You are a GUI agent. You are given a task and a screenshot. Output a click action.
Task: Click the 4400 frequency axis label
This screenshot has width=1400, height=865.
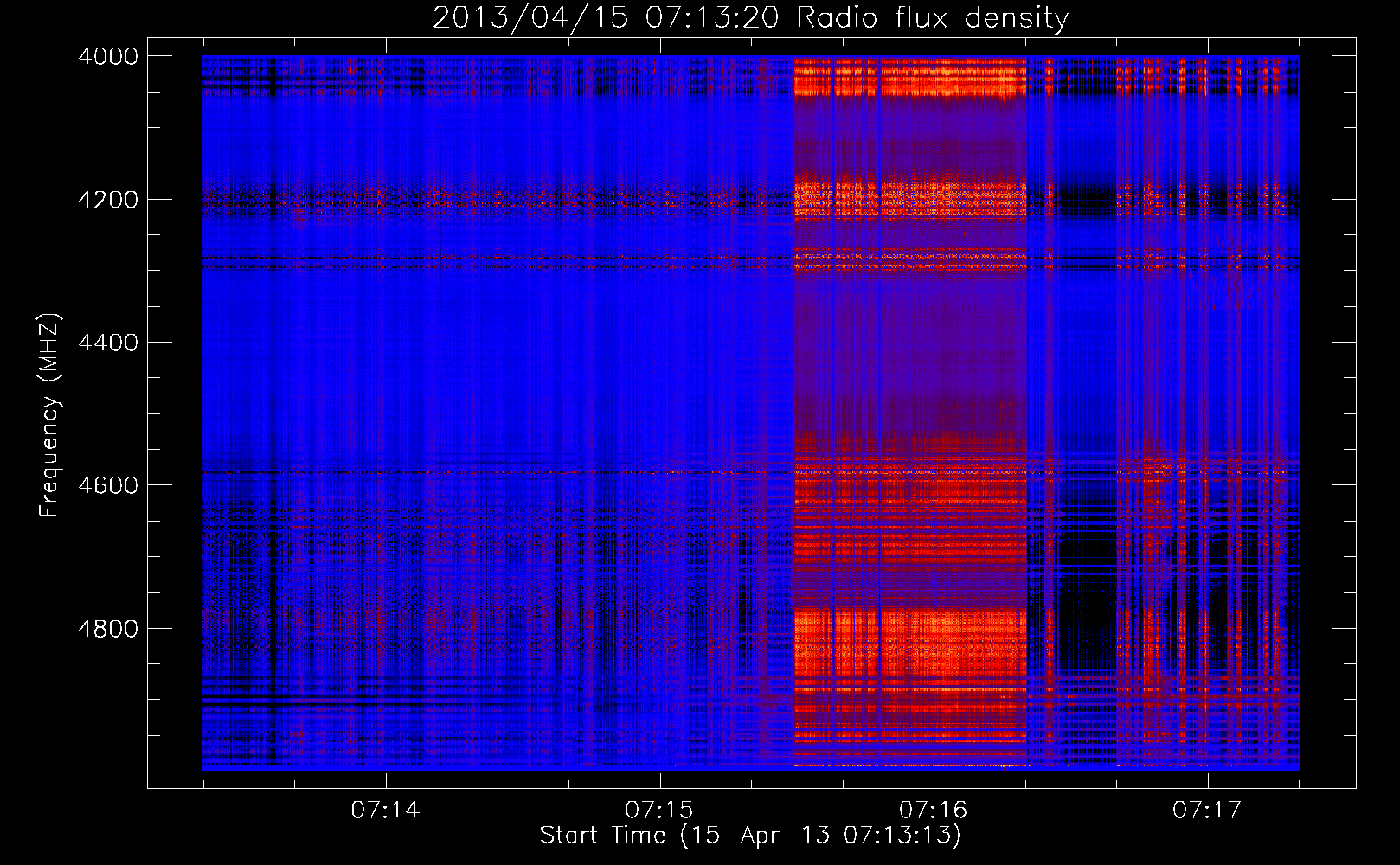point(108,343)
